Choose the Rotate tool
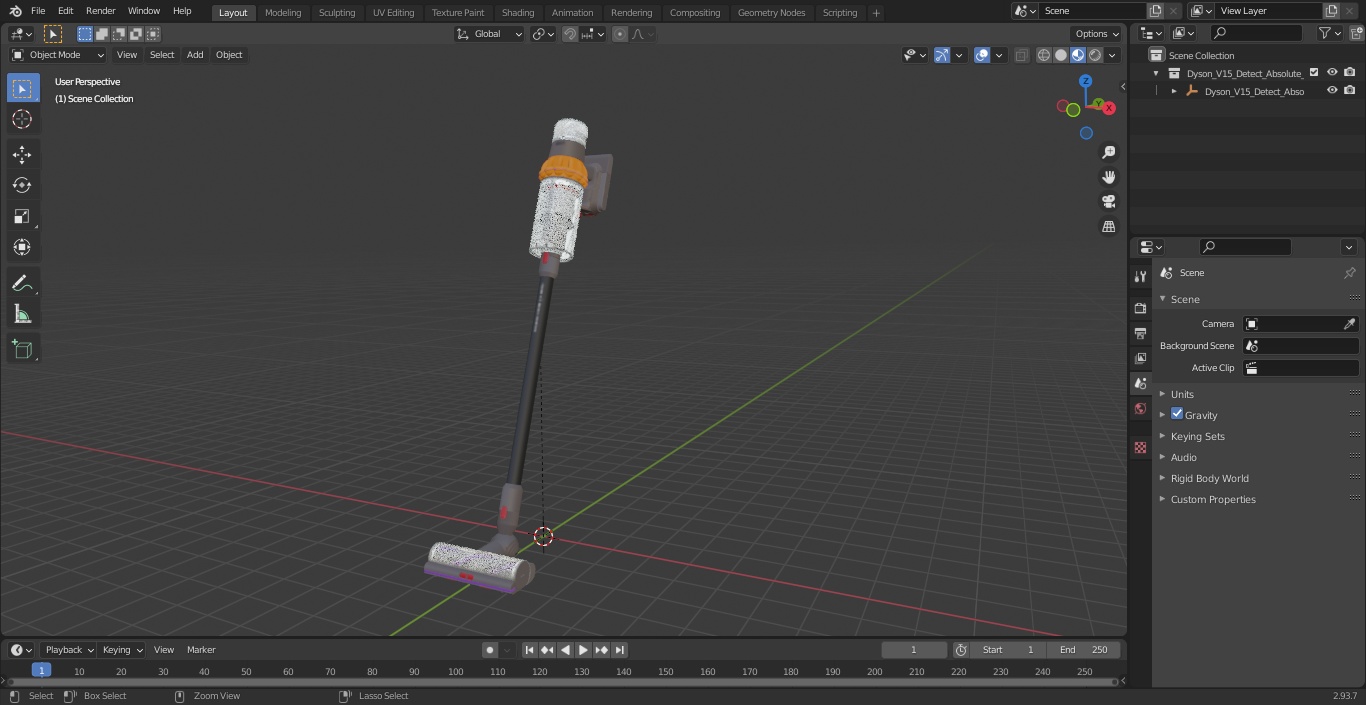Image resolution: width=1366 pixels, height=705 pixels. pos(22,185)
